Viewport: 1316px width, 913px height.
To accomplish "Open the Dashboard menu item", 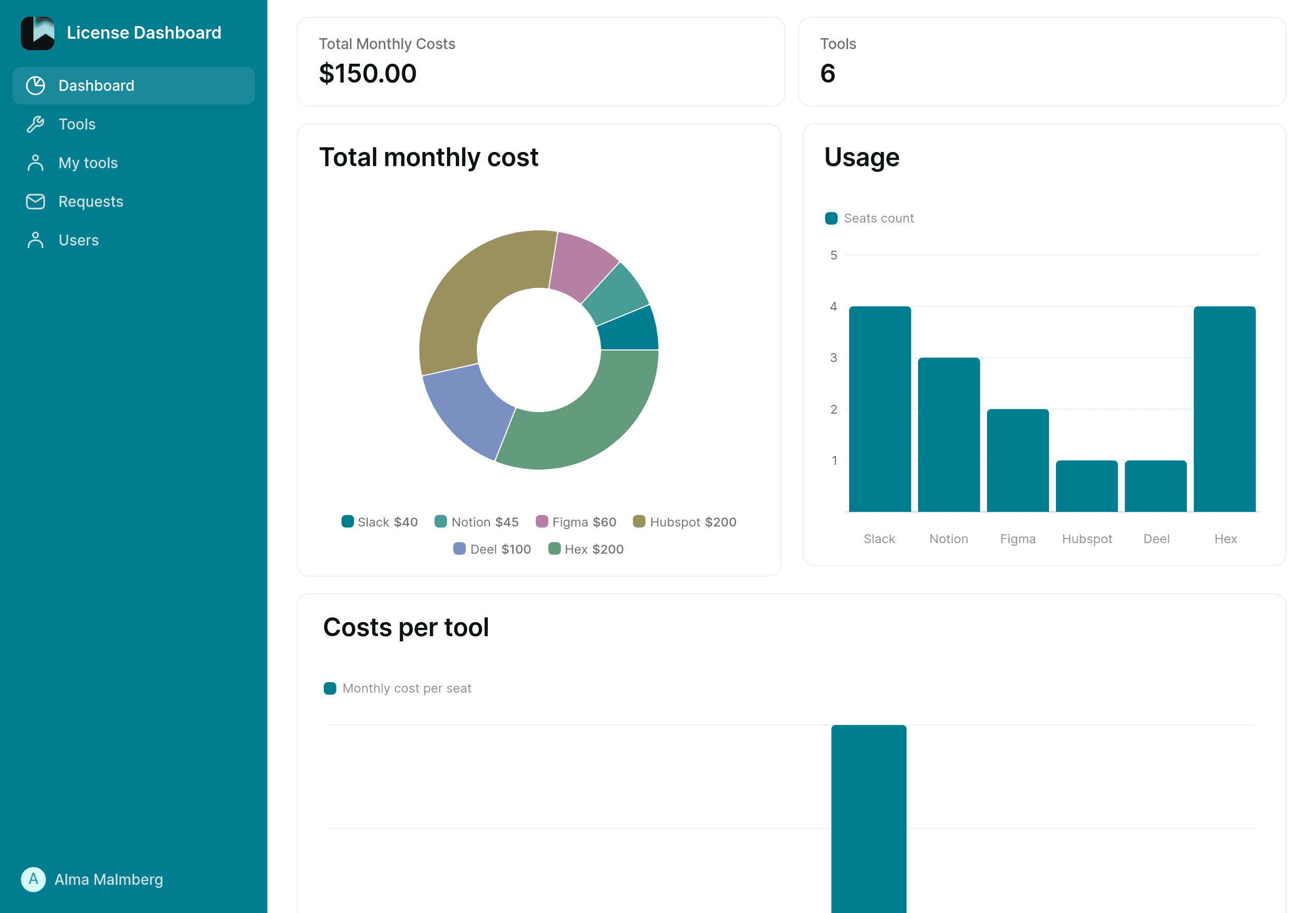I will click(x=133, y=86).
